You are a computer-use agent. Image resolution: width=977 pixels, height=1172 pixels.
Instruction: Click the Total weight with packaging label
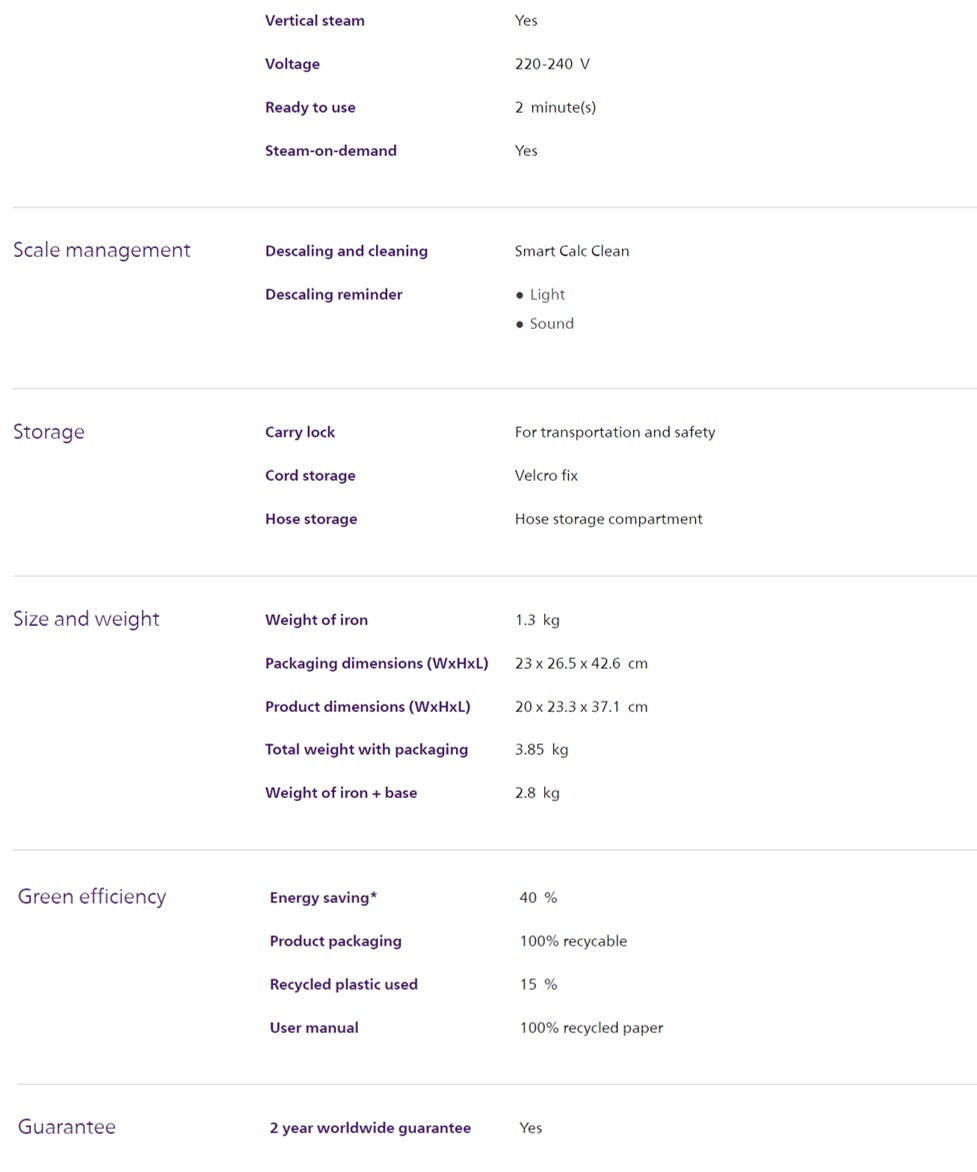(x=366, y=749)
